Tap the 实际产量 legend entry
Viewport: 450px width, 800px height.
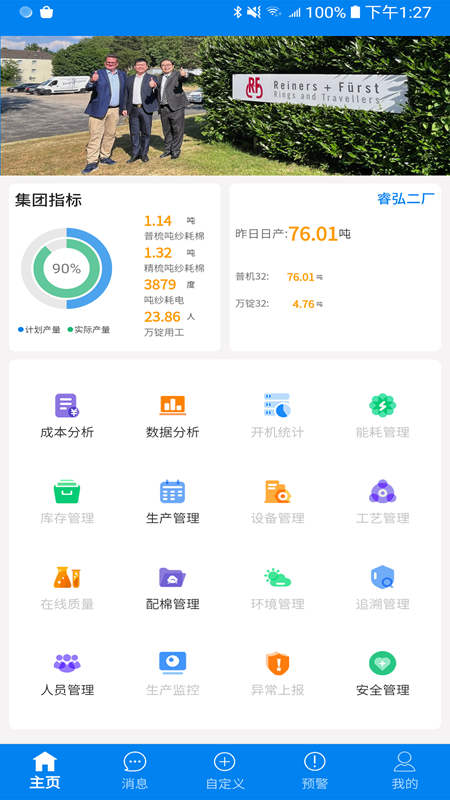tap(89, 330)
